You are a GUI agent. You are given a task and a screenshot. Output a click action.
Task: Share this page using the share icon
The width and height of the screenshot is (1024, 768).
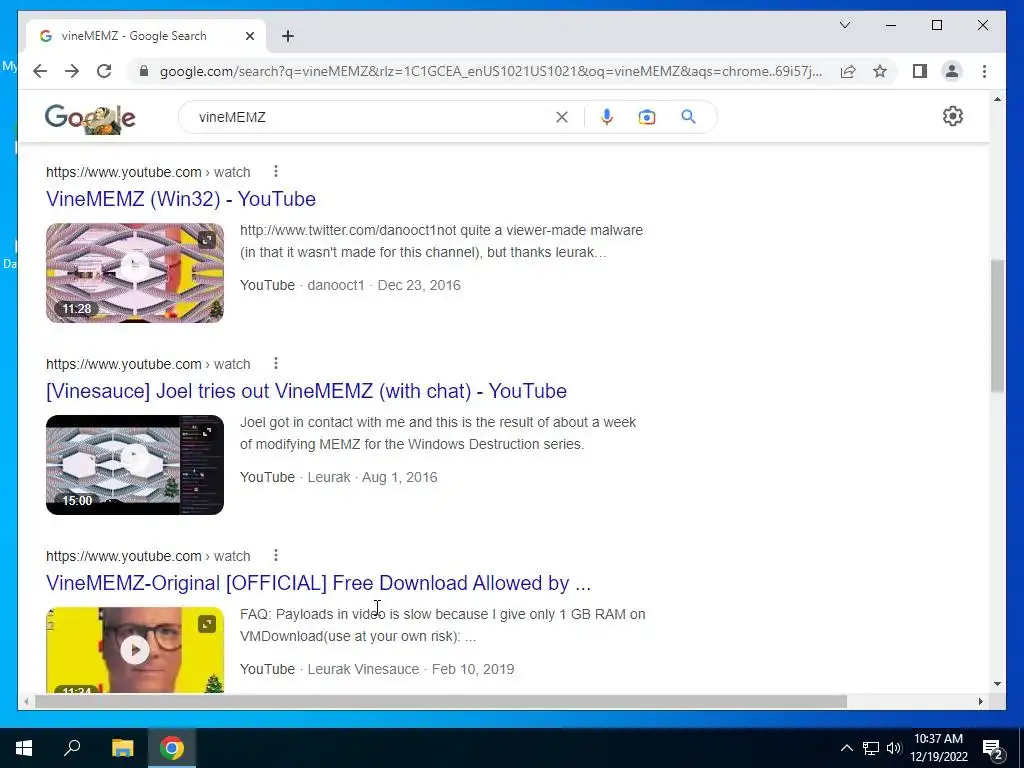click(x=848, y=71)
